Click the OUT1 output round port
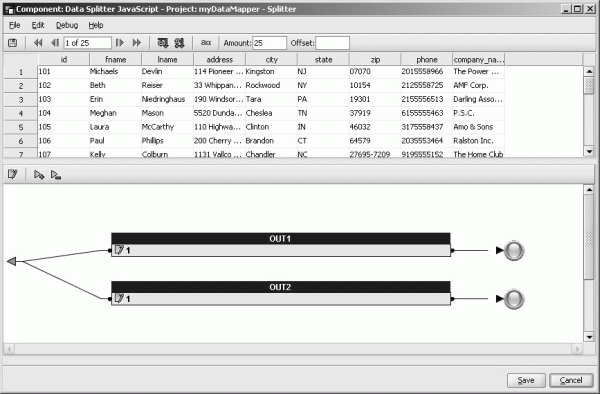 [x=514, y=251]
